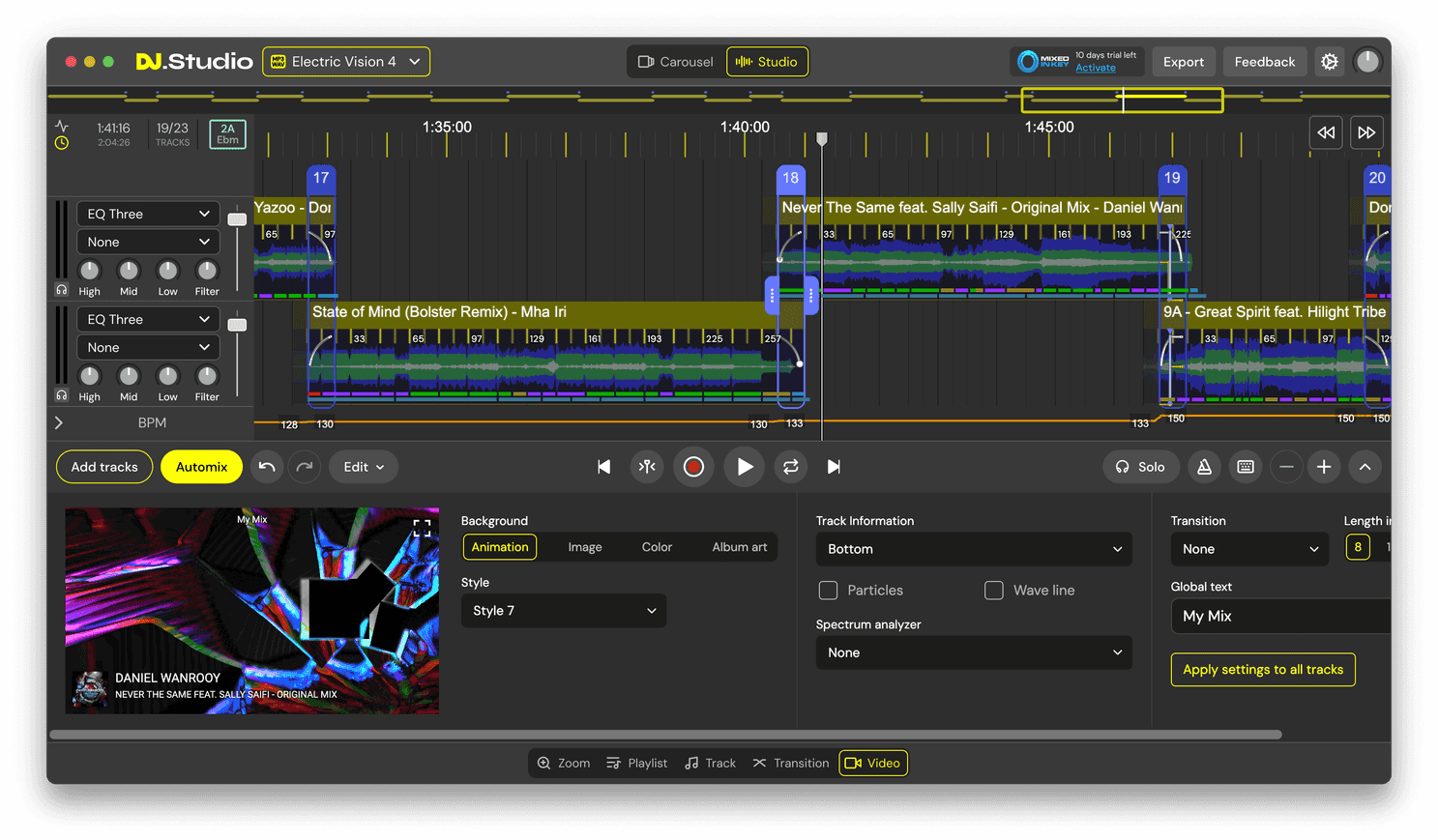Enable Particles for the video
Screen dimensions: 1438x840
[x=828, y=590]
